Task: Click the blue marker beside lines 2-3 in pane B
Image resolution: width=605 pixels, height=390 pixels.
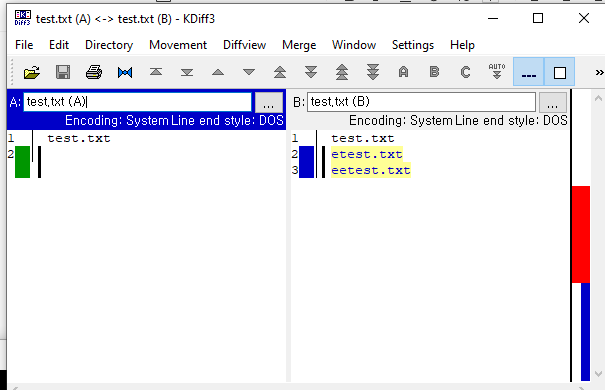Action: [x=306, y=162]
